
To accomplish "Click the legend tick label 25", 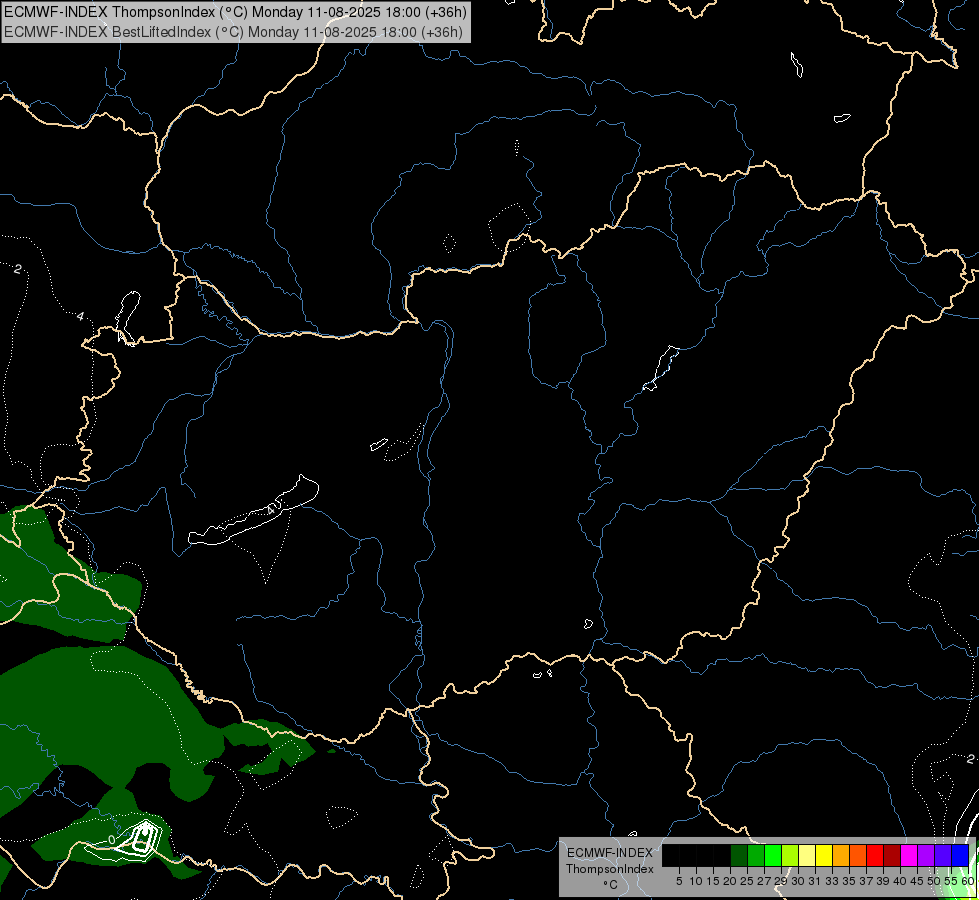I will [747, 881].
